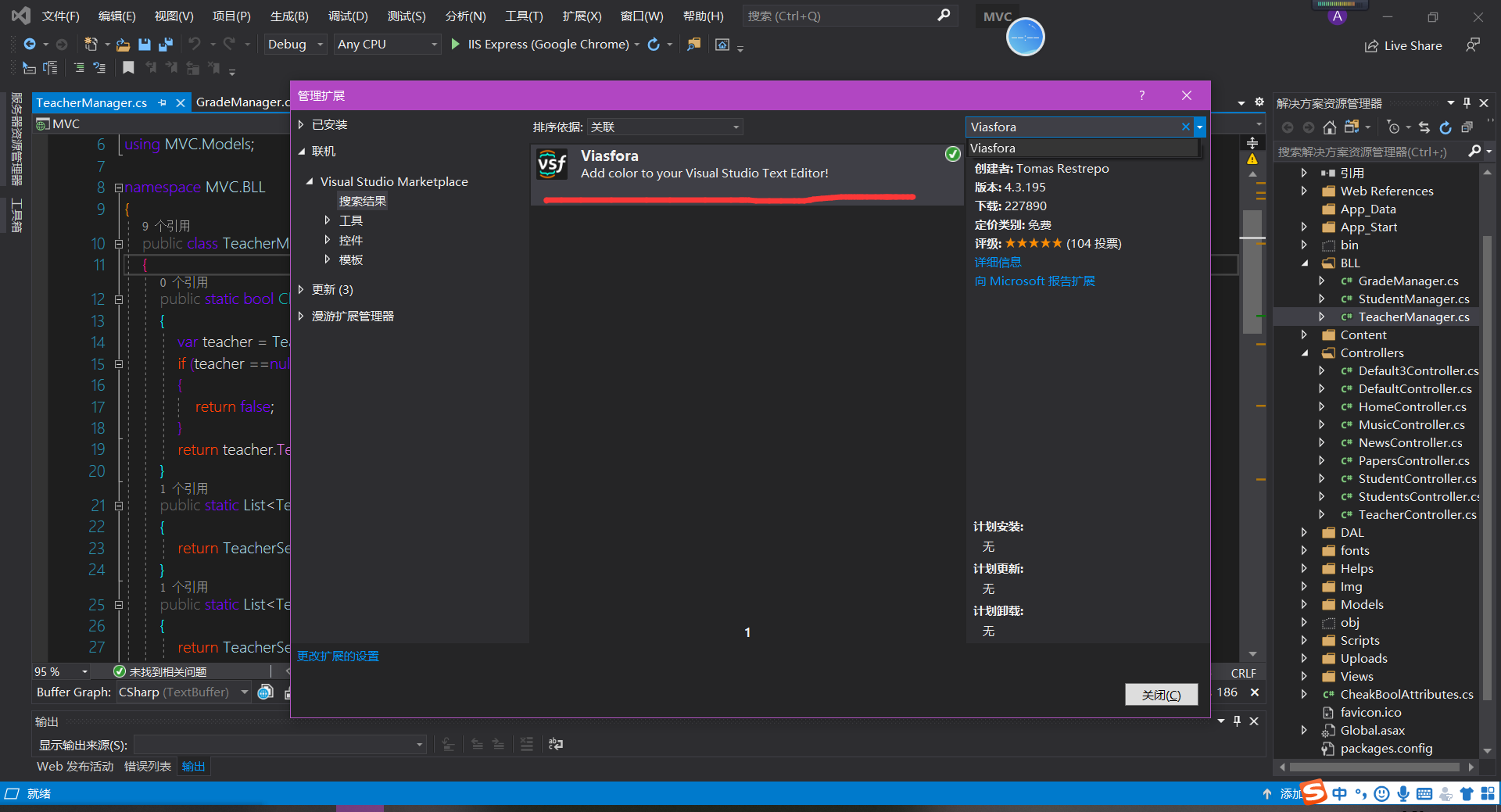
Task: Refresh the Solution Explorer
Action: click(x=1445, y=128)
